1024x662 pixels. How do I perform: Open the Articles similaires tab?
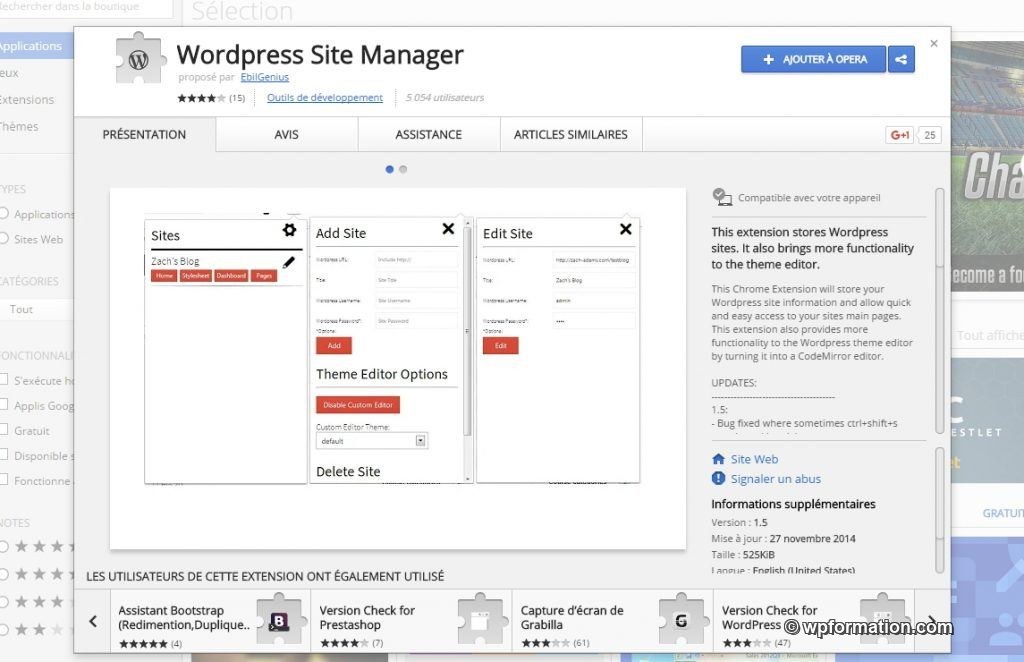[x=571, y=134]
